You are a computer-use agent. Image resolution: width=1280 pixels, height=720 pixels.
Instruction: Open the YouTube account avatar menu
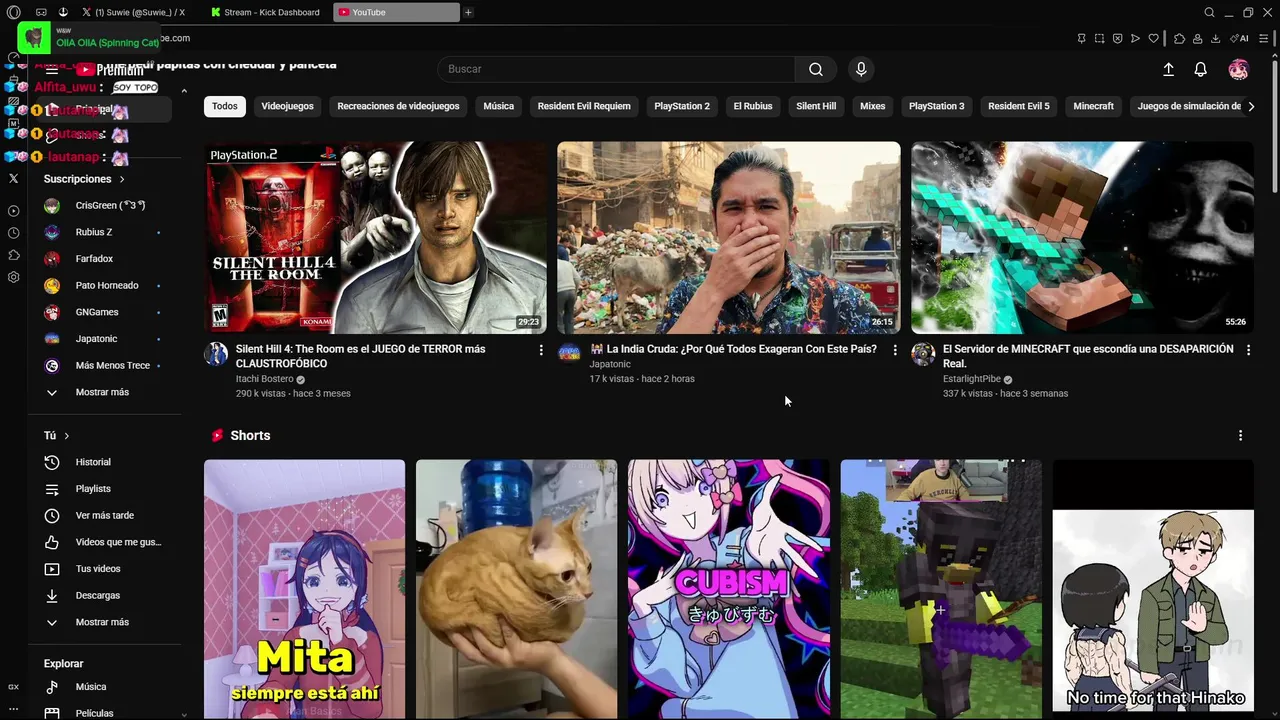click(1238, 69)
